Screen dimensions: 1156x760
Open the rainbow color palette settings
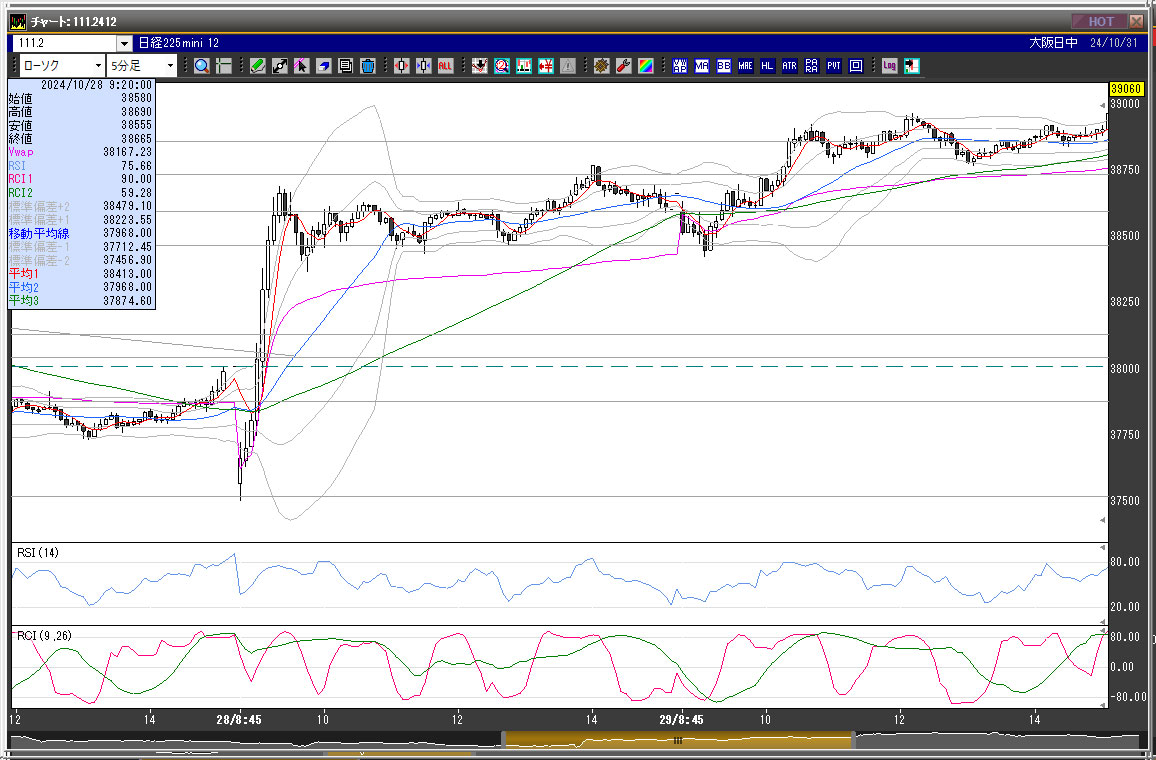646,66
